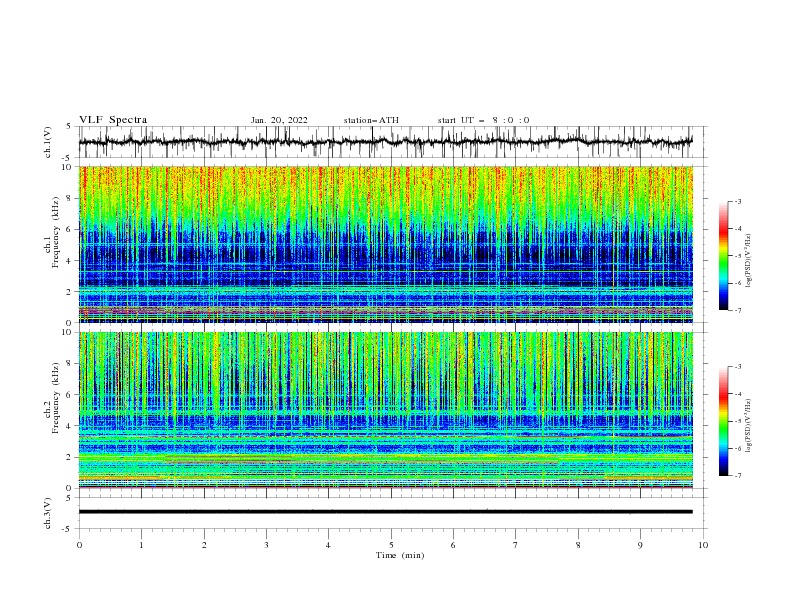Click the "ch.3(V)" axis label

(x=48, y=513)
